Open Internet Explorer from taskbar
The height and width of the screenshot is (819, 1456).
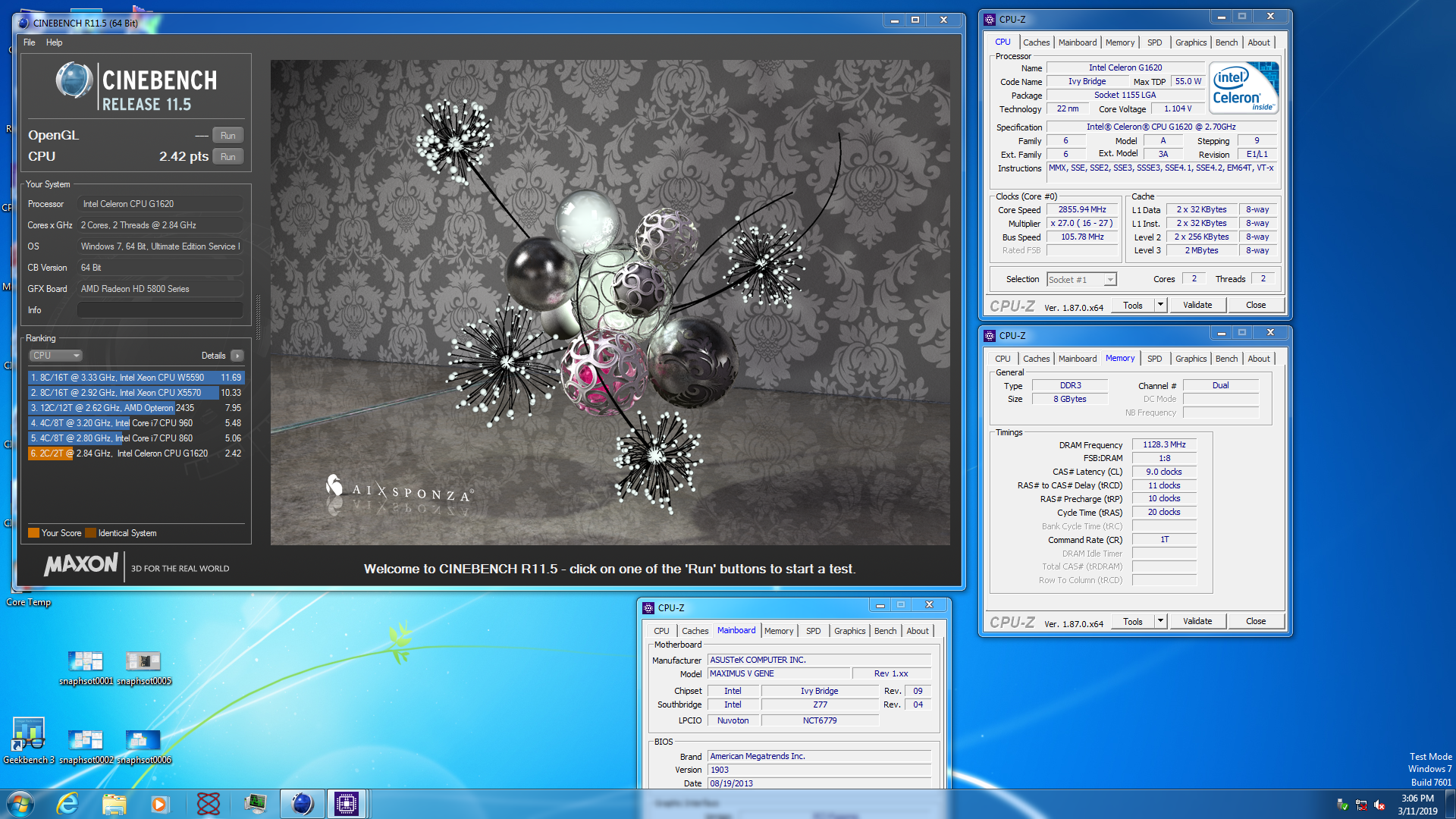(67, 803)
